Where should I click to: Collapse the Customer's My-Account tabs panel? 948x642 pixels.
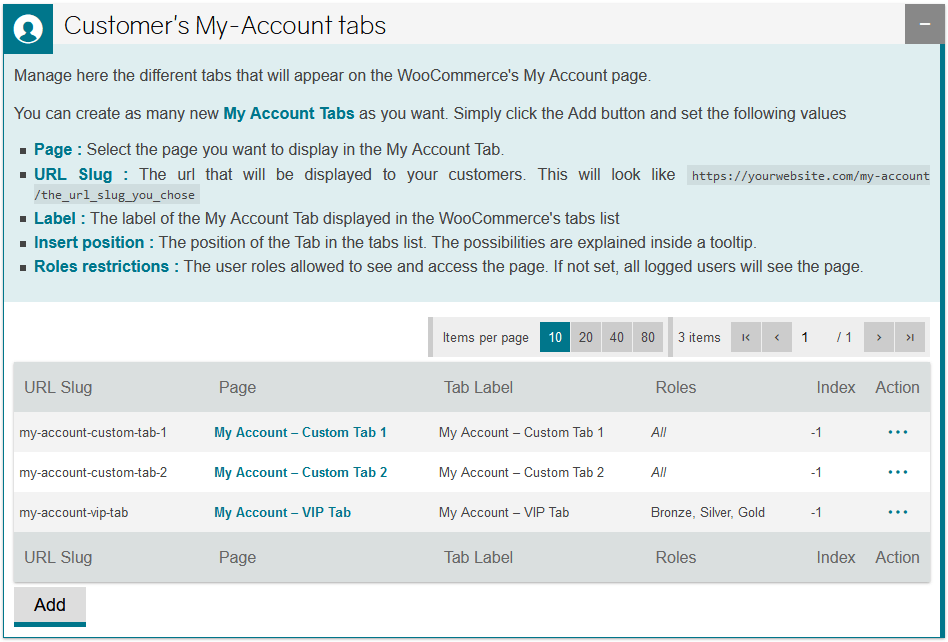click(924, 24)
